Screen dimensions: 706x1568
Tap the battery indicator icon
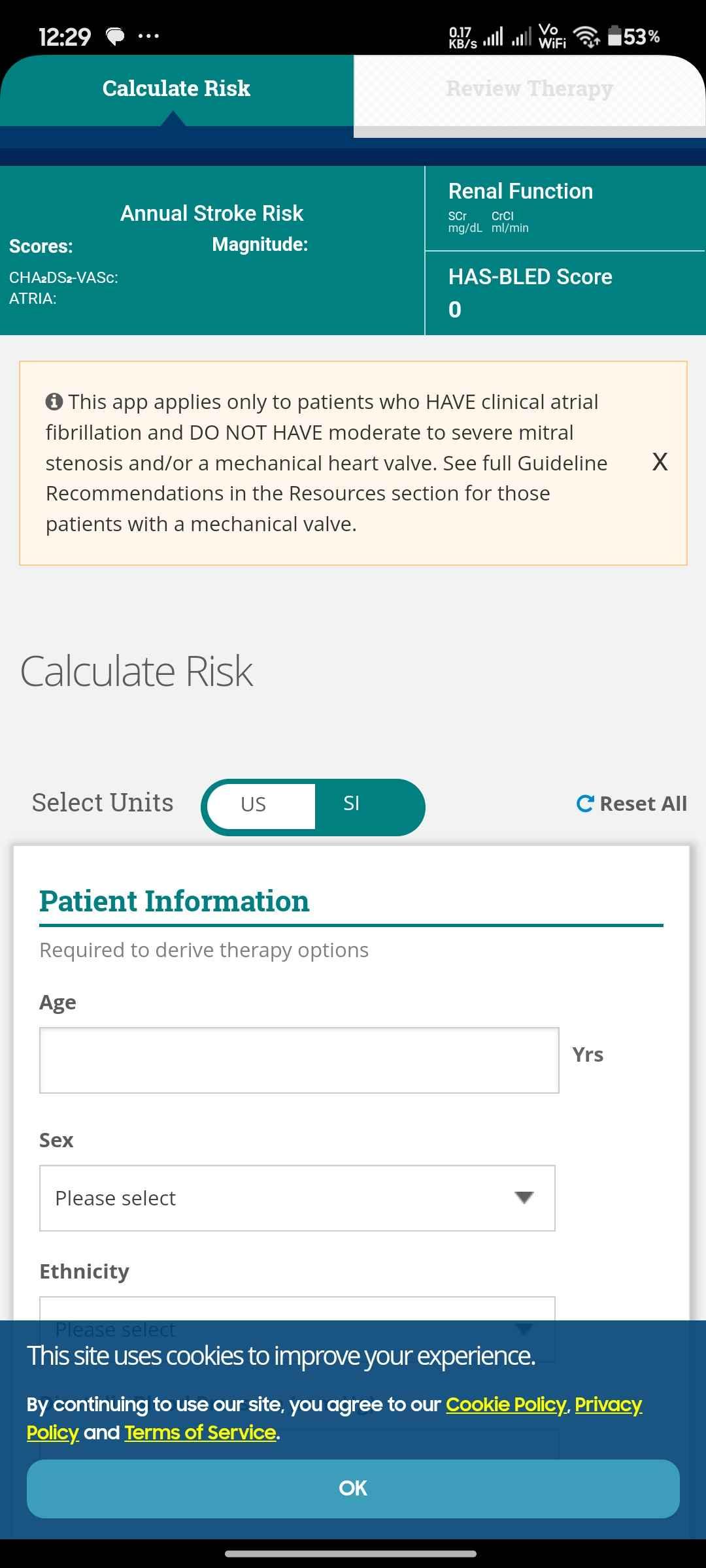tap(614, 36)
